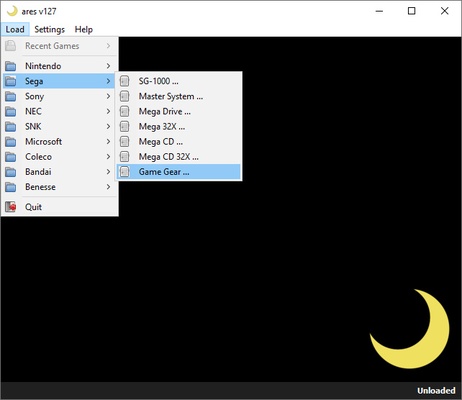Expand the Benesse submenu arrow
462x400 pixels.
pyautogui.click(x=108, y=187)
